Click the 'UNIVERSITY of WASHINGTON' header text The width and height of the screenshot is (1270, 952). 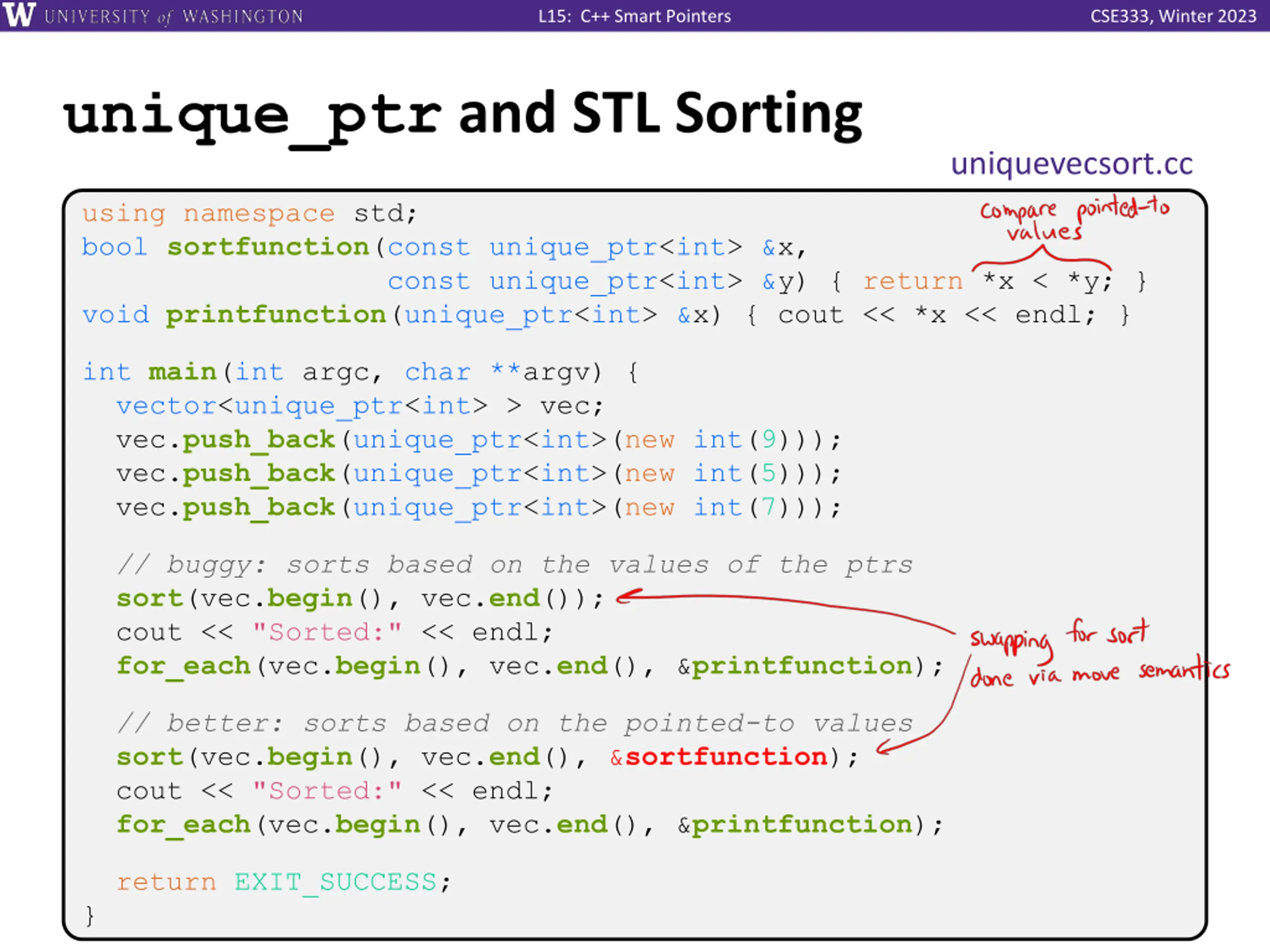click(174, 16)
